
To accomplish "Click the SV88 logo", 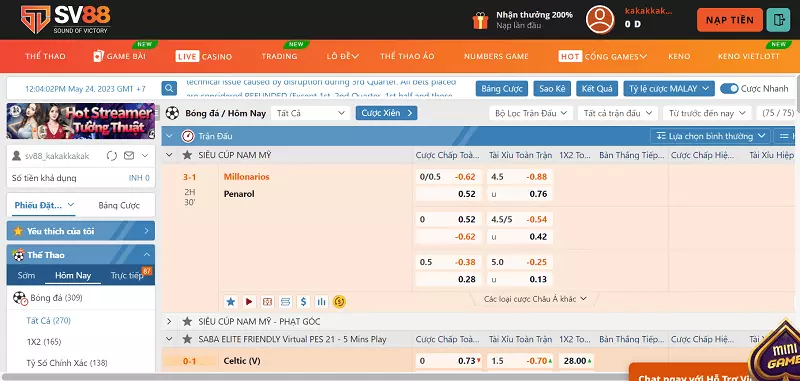I will point(65,19).
